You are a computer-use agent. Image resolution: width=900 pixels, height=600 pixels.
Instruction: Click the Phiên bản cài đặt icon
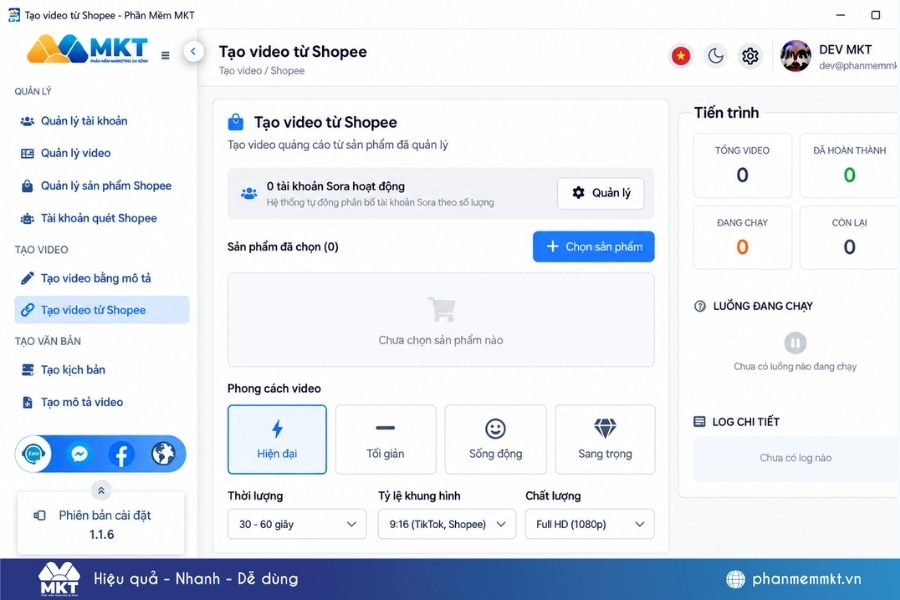[40, 515]
